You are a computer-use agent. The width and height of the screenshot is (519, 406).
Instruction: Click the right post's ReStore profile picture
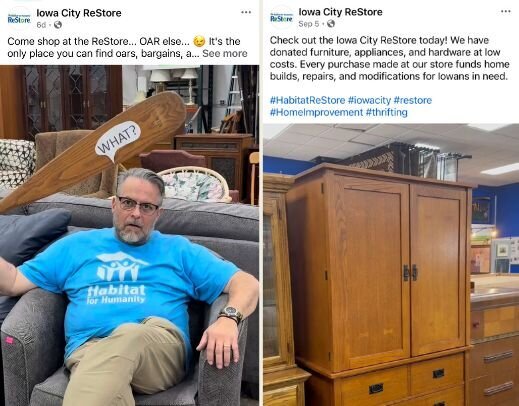[281, 17]
